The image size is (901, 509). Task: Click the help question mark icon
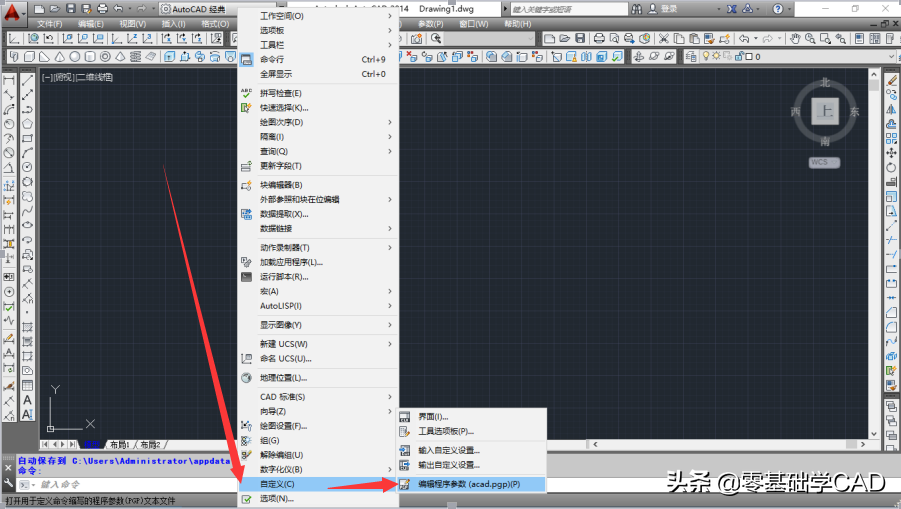(777, 9)
